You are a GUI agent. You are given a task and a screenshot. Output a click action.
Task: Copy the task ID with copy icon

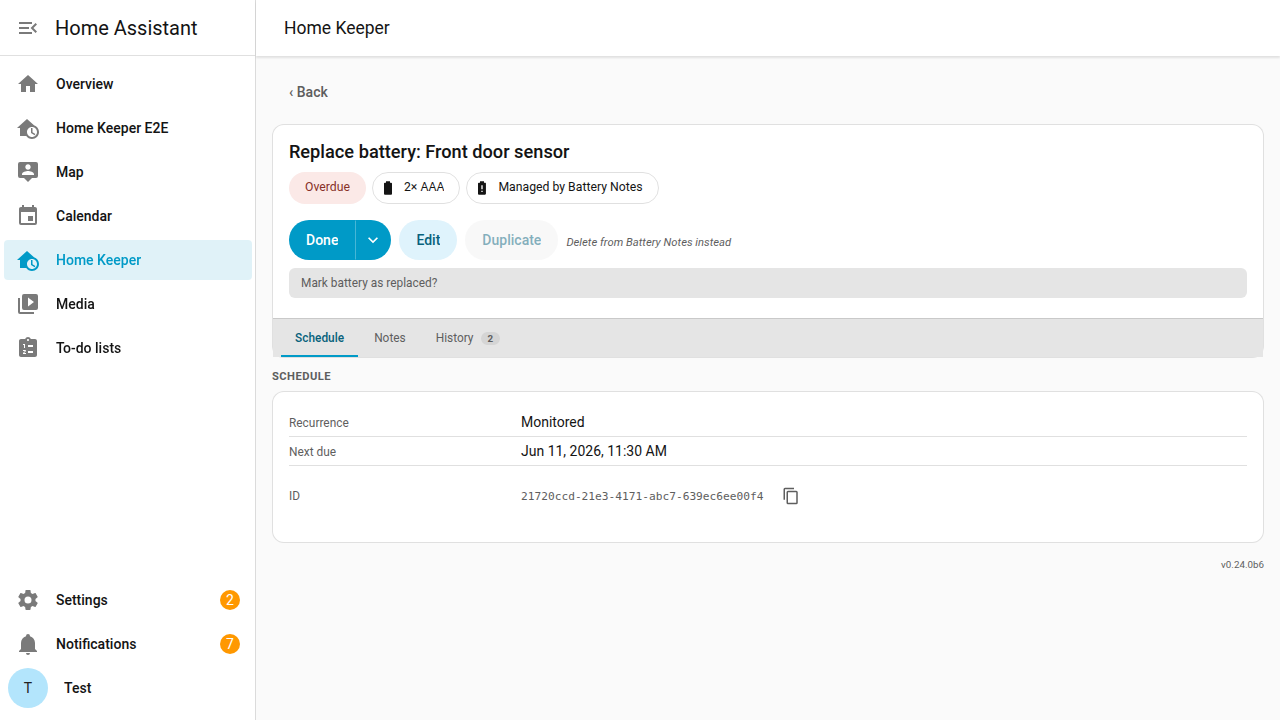(791, 496)
